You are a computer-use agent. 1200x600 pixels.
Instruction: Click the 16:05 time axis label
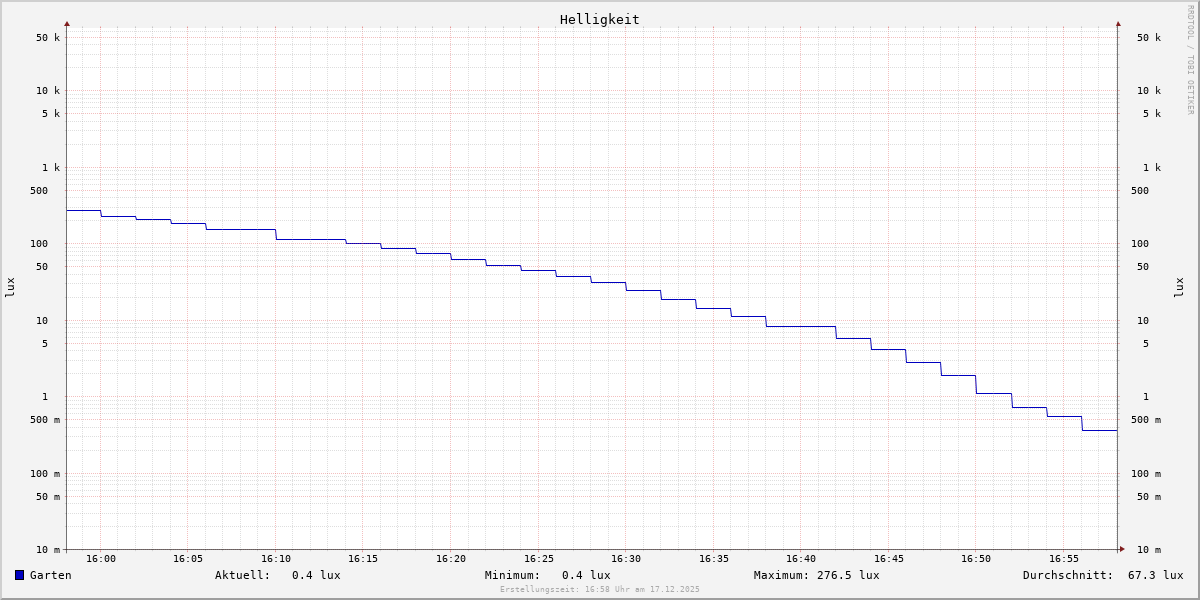[x=188, y=559]
